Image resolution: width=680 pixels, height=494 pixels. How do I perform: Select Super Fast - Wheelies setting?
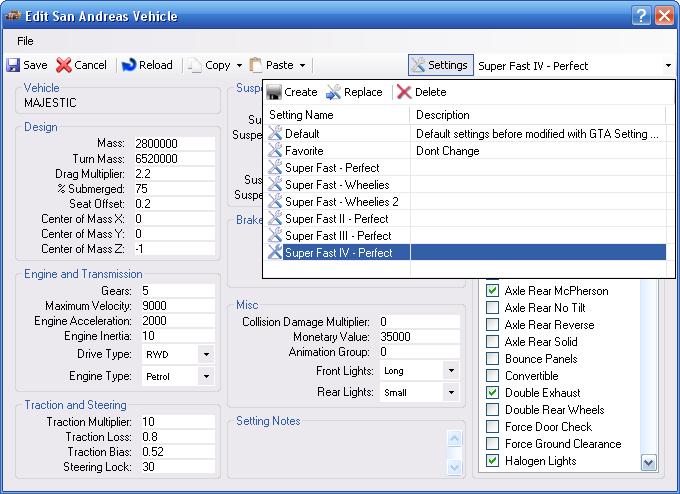click(337, 185)
